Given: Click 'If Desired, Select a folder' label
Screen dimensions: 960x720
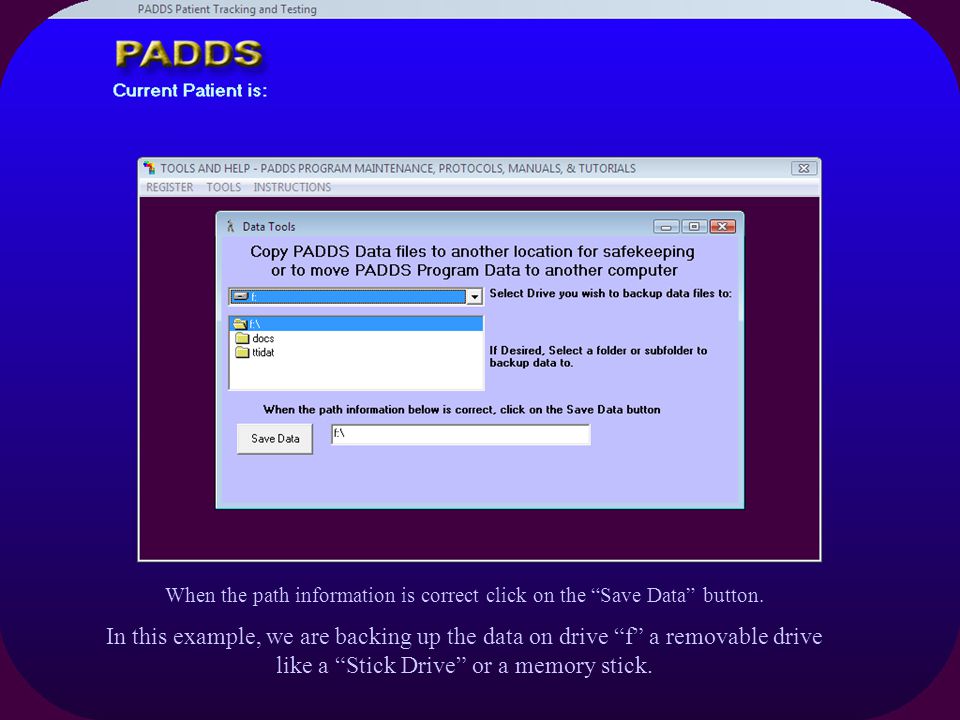Looking at the screenshot, I should click(598, 356).
